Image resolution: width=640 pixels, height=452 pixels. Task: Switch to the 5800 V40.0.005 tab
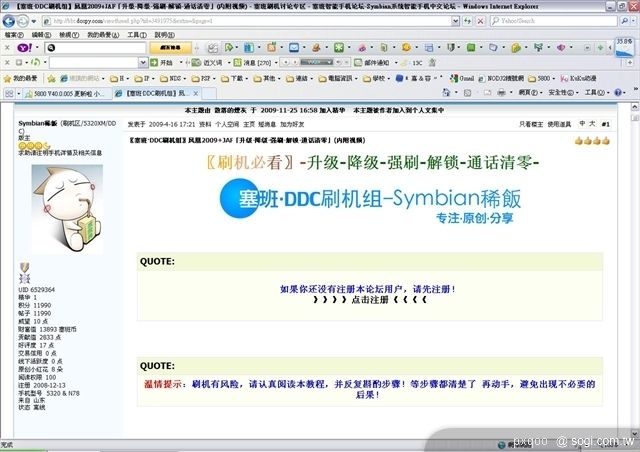coord(67,94)
